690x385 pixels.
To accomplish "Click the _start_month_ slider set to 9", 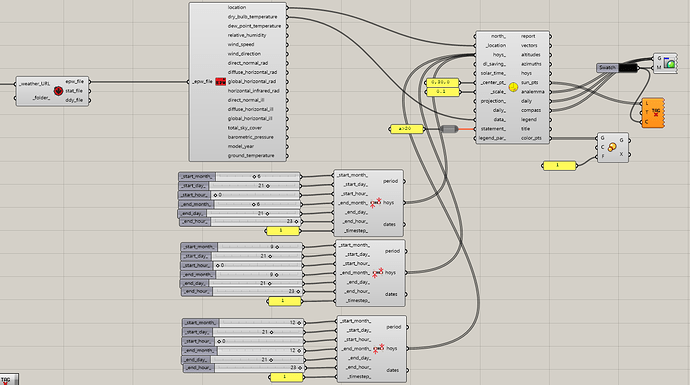I will tap(242, 247).
